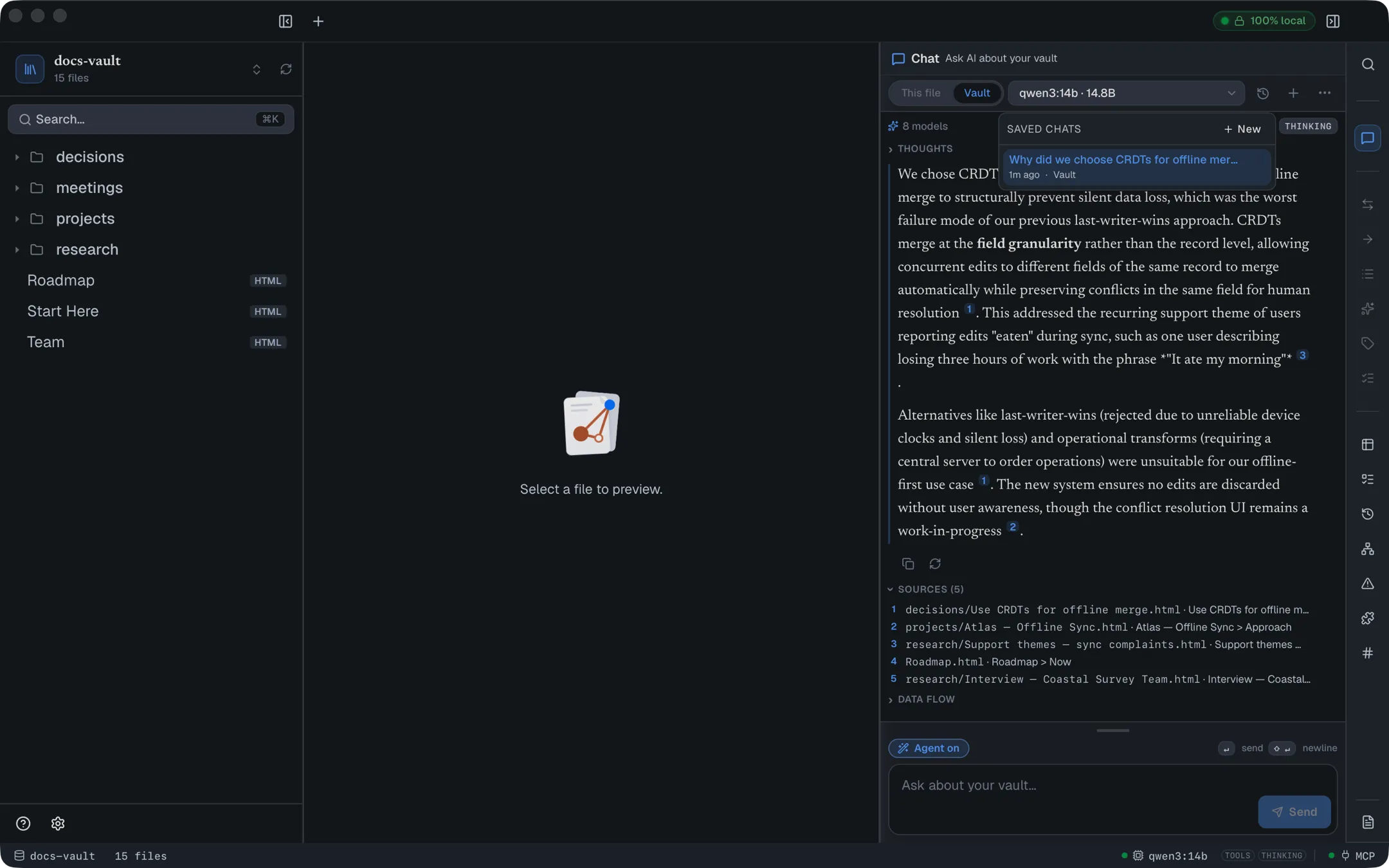This screenshot has height=868, width=1389.
Task: Open the docs-vault switcher chevrons
Action: (x=257, y=69)
